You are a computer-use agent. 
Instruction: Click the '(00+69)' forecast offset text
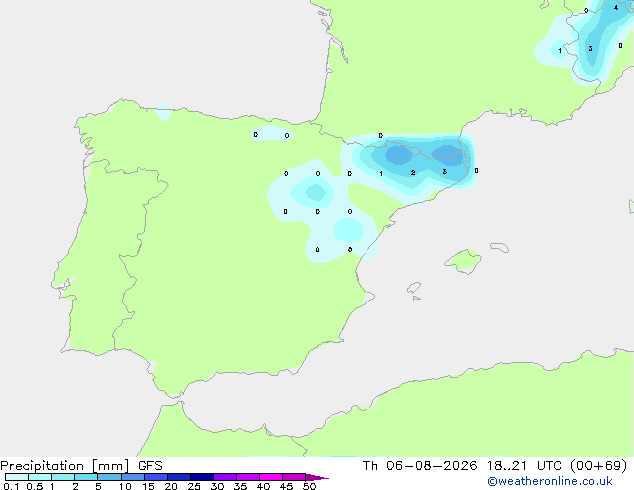[x=598, y=466]
